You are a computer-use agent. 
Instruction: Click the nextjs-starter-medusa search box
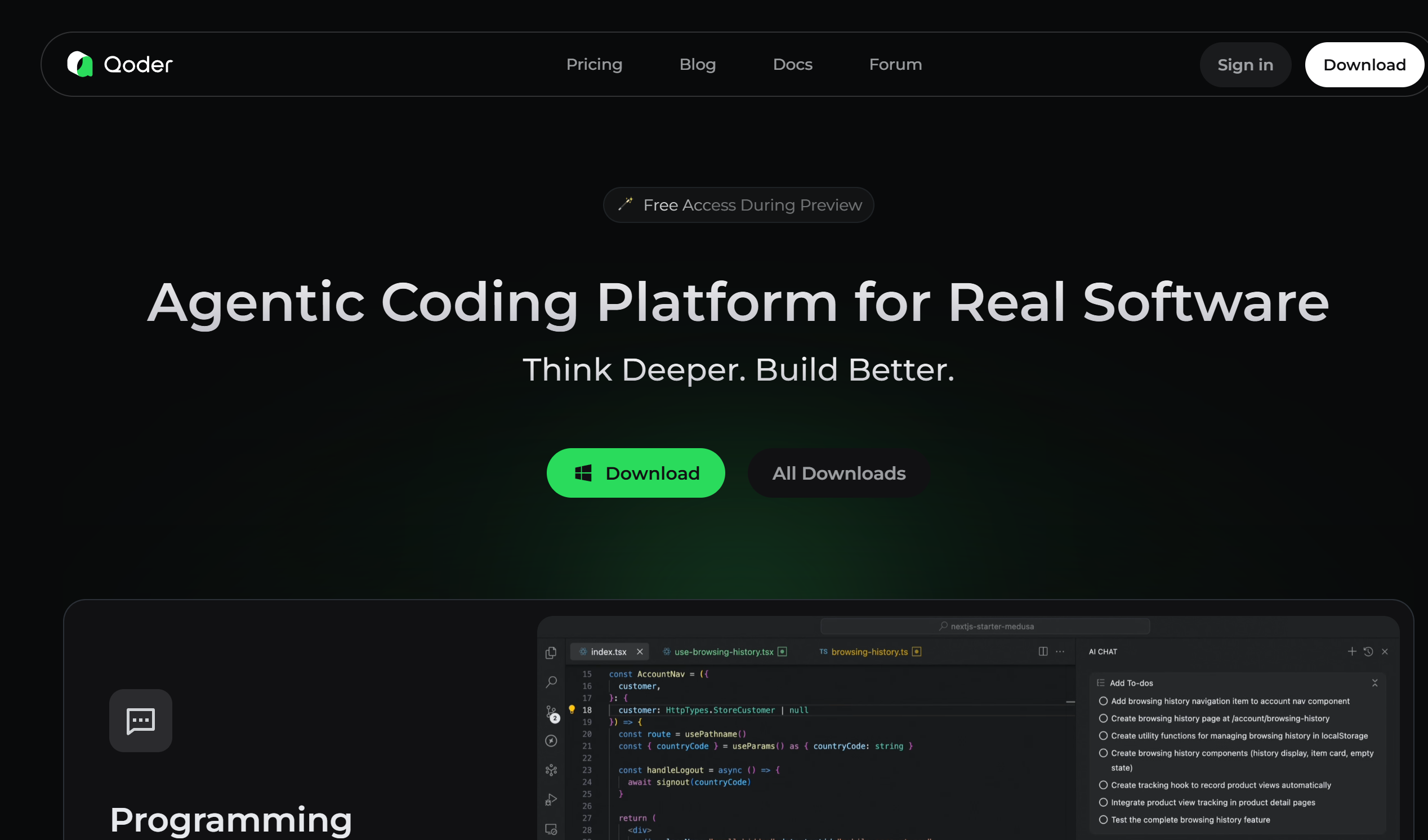(985, 627)
